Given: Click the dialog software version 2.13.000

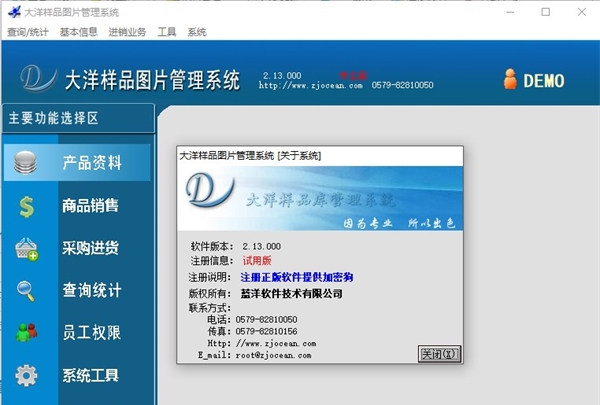Looking at the screenshot, I should (262, 246).
